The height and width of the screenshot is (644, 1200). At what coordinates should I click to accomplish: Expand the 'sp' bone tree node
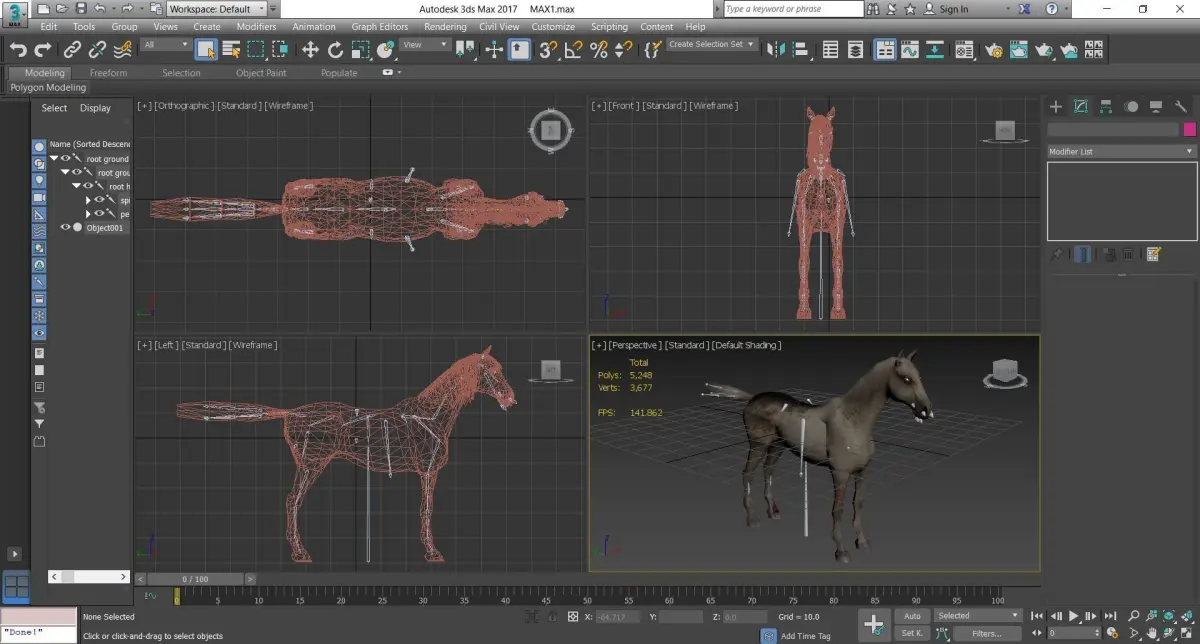pos(88,200)
